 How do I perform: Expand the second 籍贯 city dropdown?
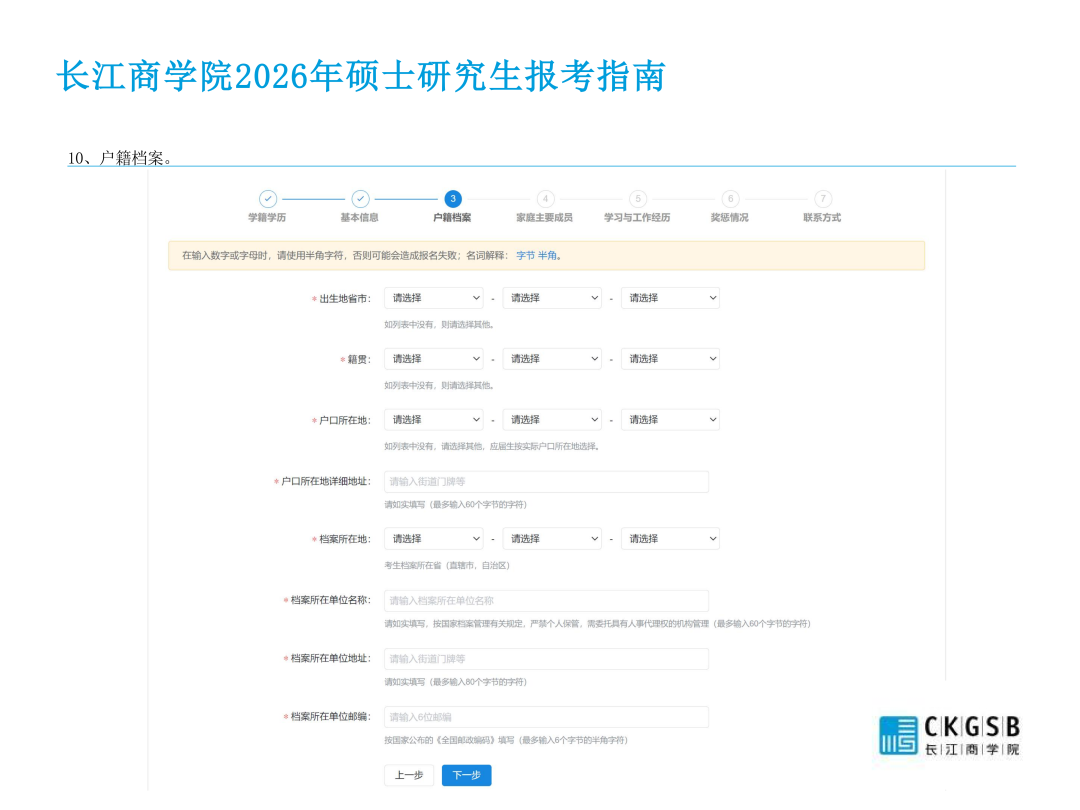coord(552,359)
